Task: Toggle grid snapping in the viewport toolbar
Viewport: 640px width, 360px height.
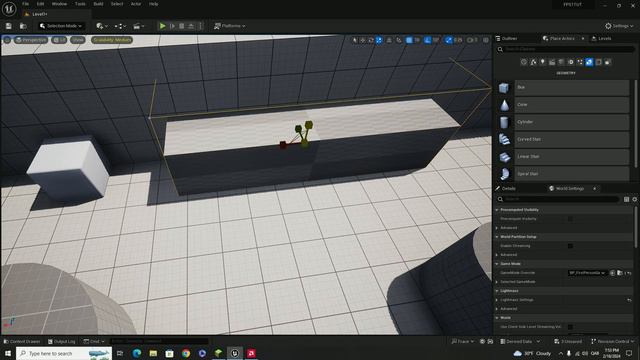Action: [409, 40]
